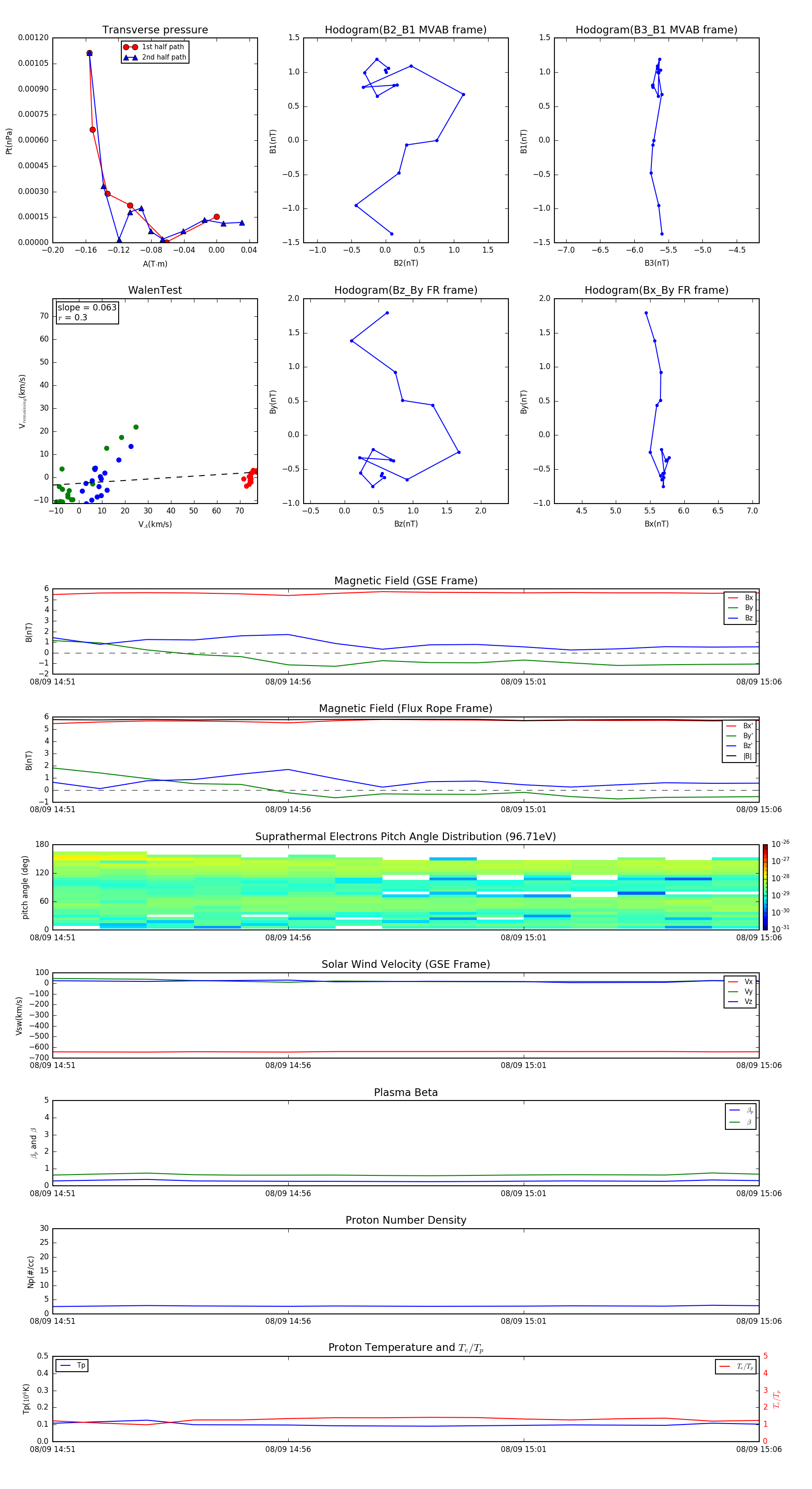The width and height of the screenshot is (812, 1489).
Task: Click the 'slope = 0.063' annotation
Action: tap(87, 308)
